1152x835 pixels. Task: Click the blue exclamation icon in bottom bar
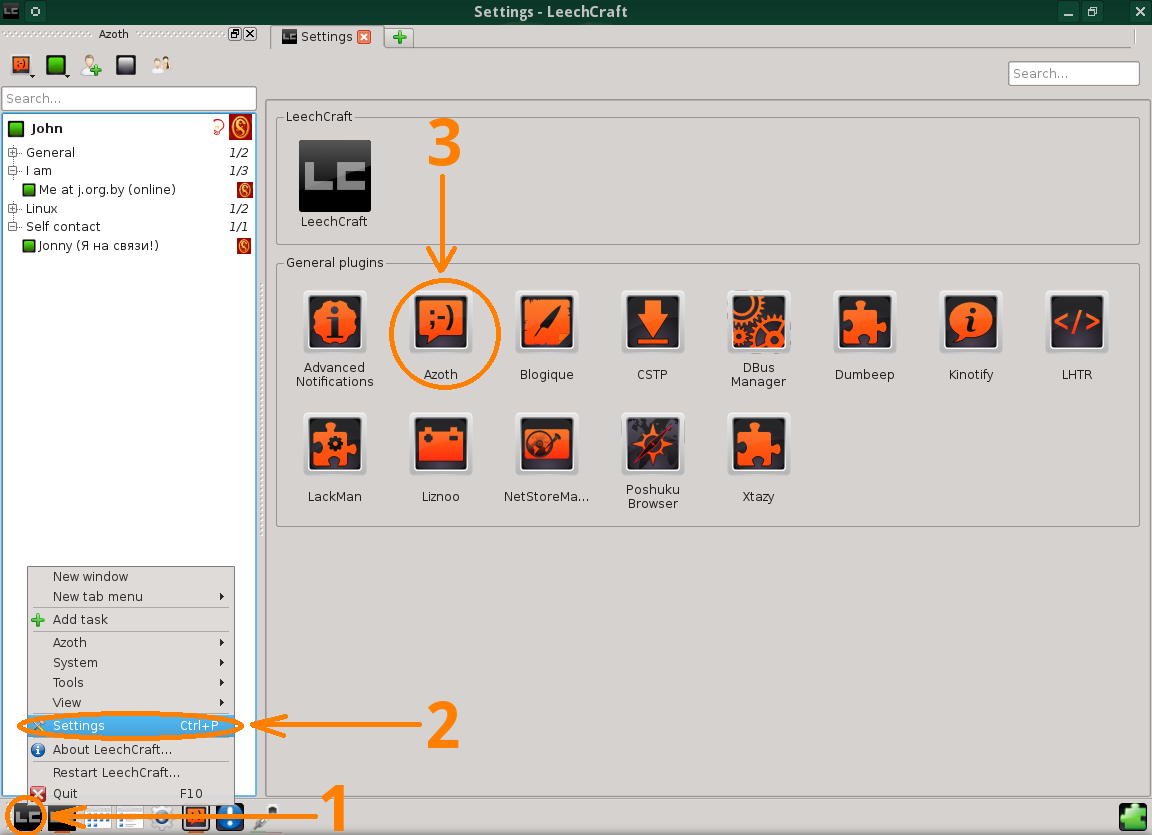pyautogui.click(x=230, y=817)
